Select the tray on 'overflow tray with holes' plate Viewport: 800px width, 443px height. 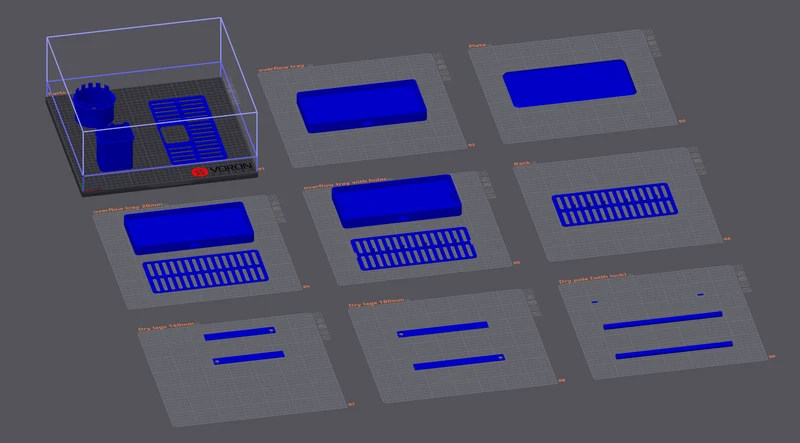[396, 201]
